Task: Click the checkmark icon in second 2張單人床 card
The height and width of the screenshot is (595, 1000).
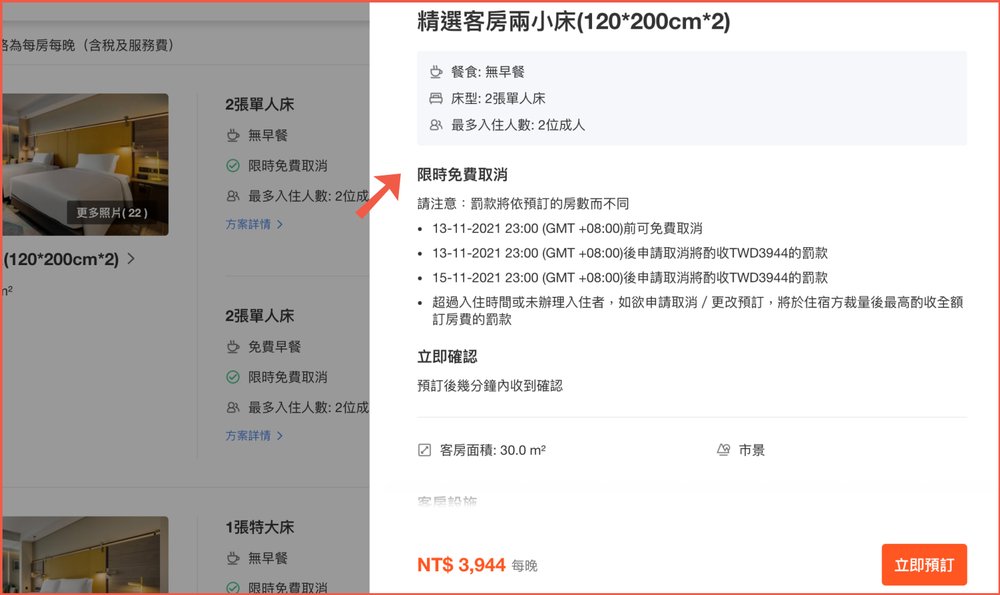Action: point(231,377)
